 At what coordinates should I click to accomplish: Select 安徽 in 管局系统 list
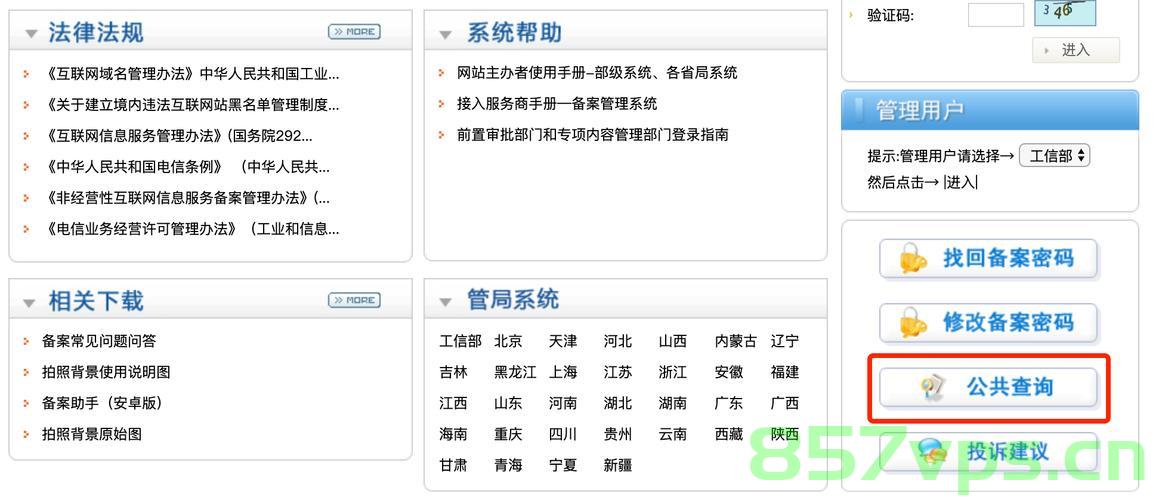point(729,373)
